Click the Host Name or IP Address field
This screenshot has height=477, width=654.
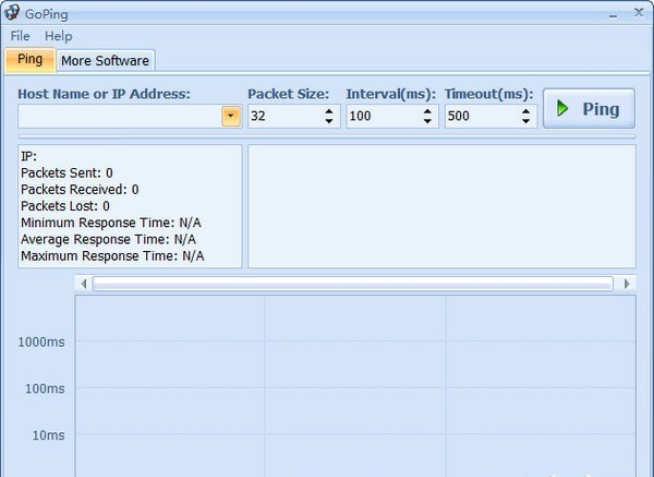120,116
